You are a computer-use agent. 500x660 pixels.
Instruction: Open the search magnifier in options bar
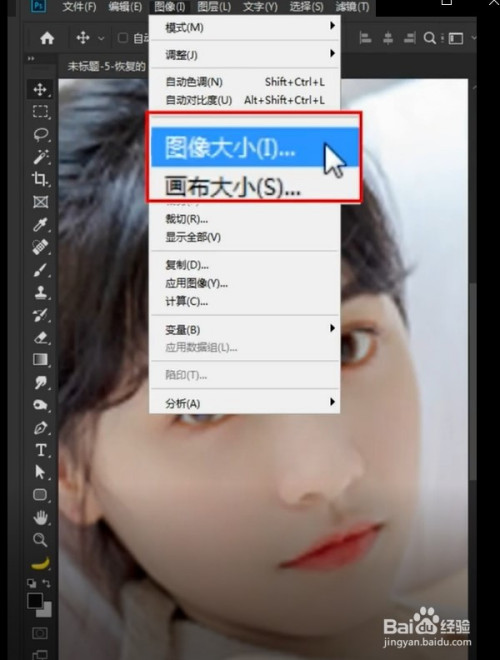[429, 38]
